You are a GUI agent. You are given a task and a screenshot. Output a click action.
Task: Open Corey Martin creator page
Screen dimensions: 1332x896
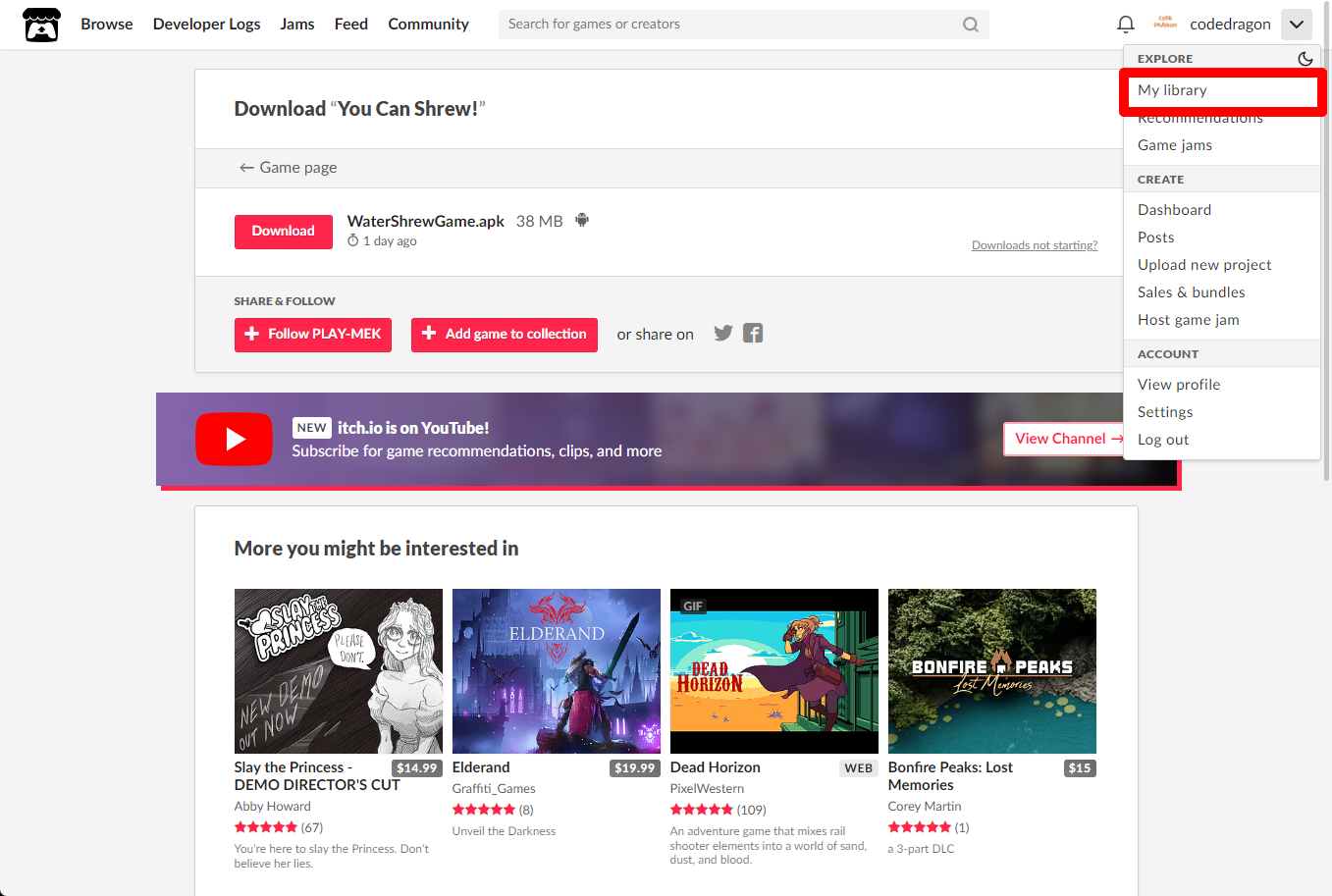coord(925,807)
